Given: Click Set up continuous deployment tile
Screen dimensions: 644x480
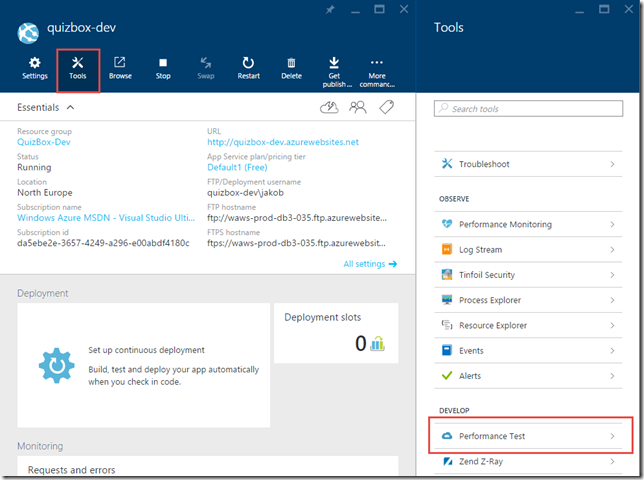Looking at the screenshot, I should 144,365.
